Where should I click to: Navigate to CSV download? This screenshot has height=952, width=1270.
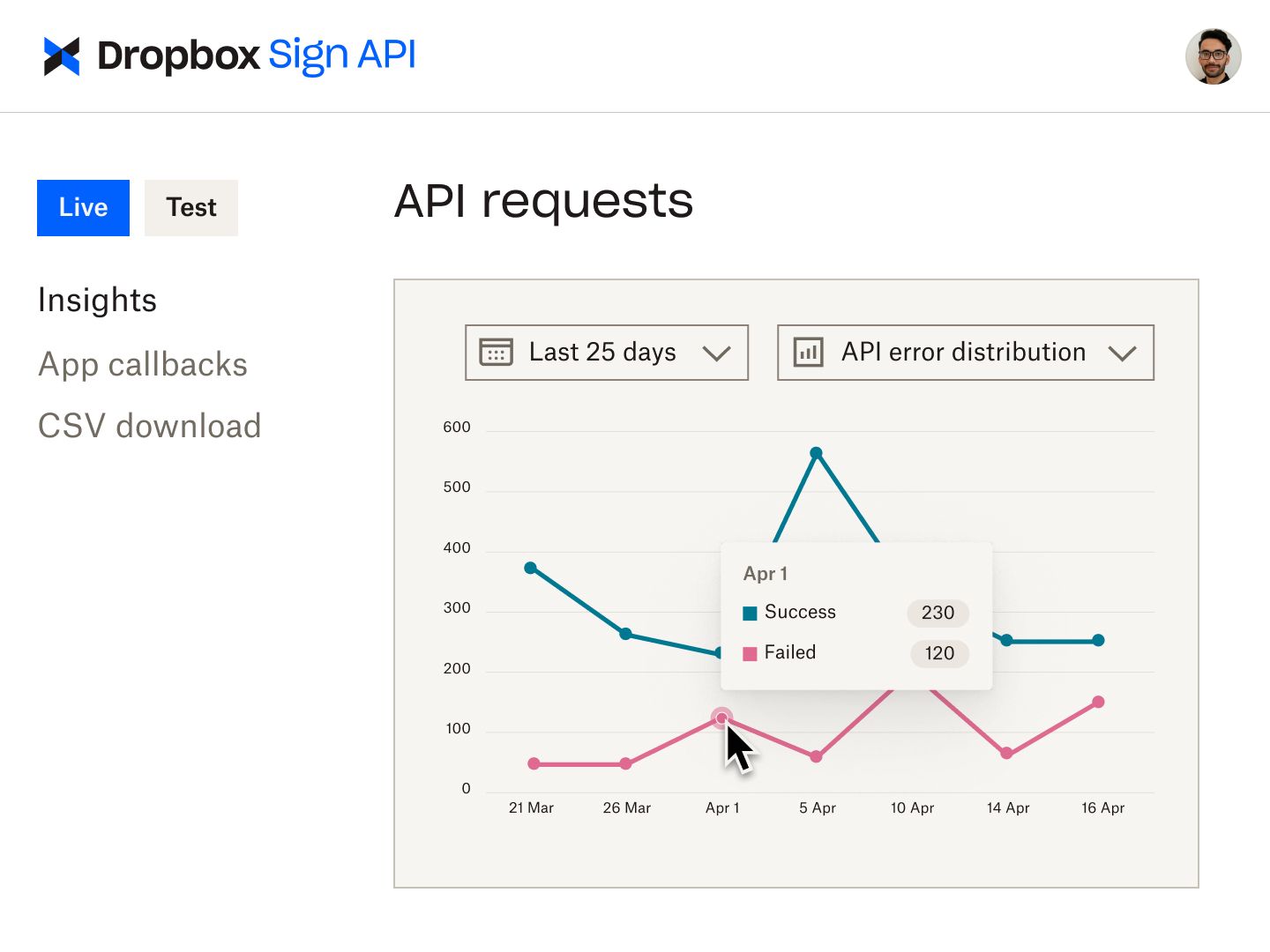coord(149,425)
